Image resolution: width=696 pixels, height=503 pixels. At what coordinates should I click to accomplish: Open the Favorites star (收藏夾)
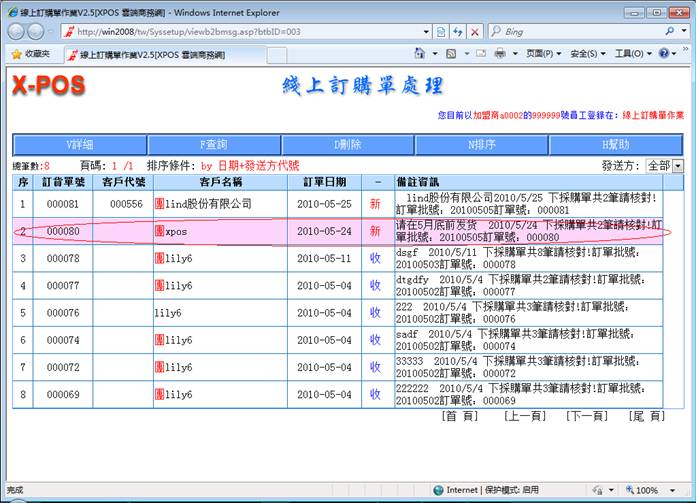31,53
